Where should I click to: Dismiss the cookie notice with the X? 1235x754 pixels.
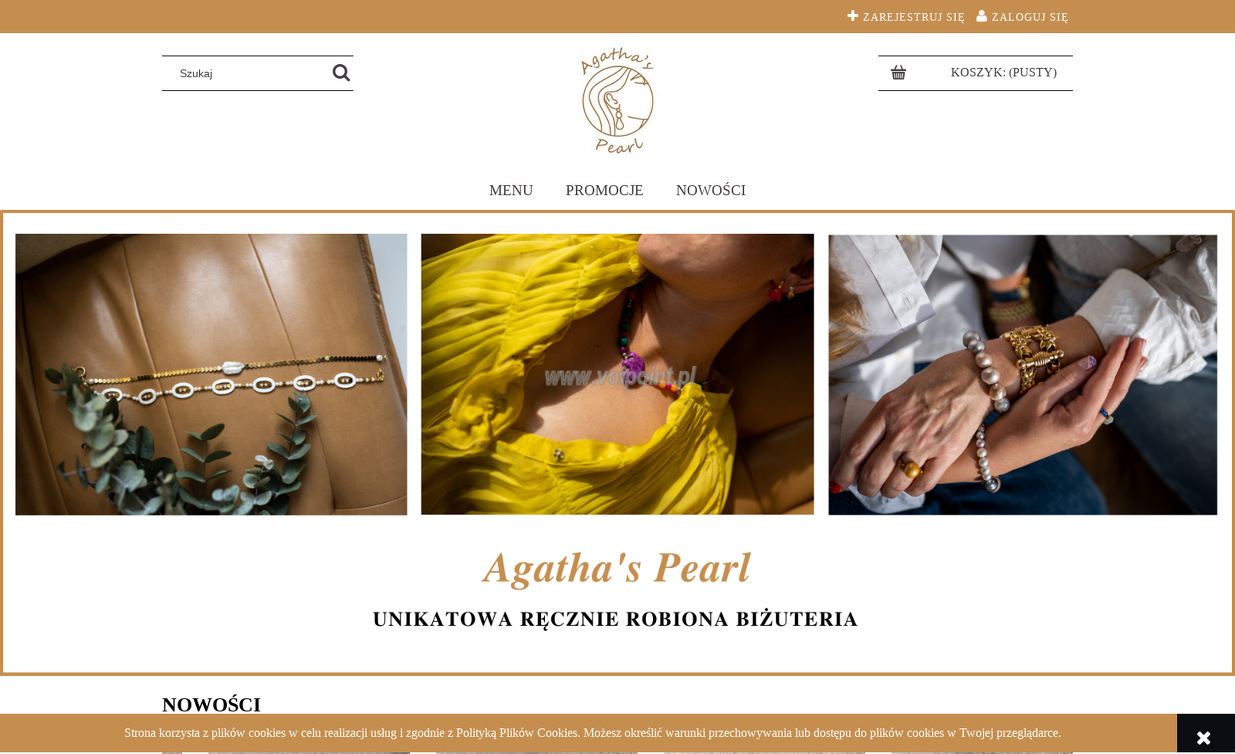tap(1204, 738)
